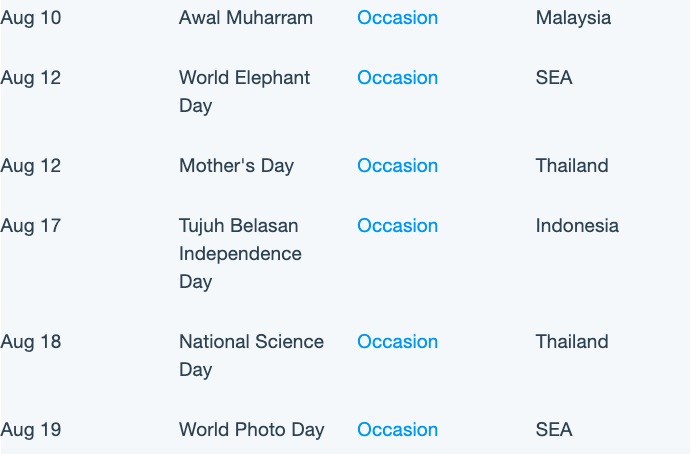Click the Mother's Day event name
Image resolution: width=692 pixels, height=454 pixels.
pyautogui.click(x=236, y=166)
